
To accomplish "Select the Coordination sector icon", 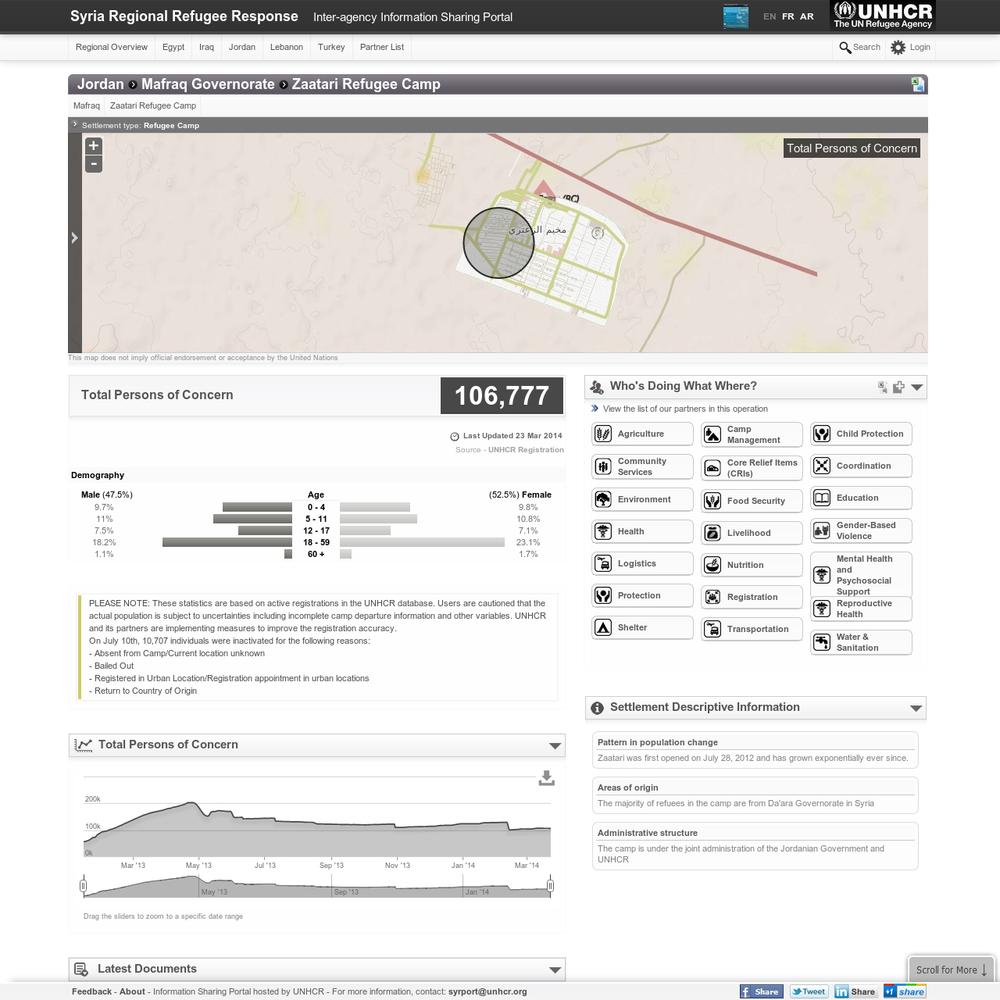I will (x=821, y=466).
